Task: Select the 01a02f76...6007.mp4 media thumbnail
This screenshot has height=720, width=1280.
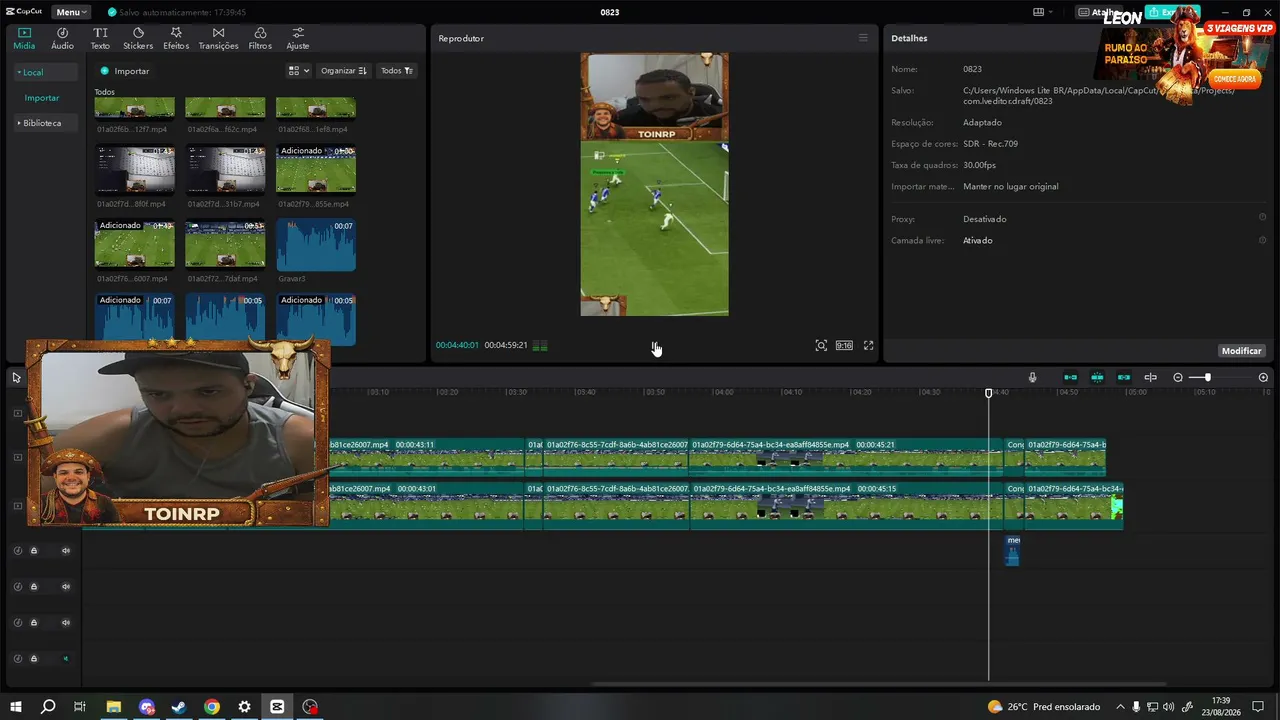Action: tap(134, 244)
